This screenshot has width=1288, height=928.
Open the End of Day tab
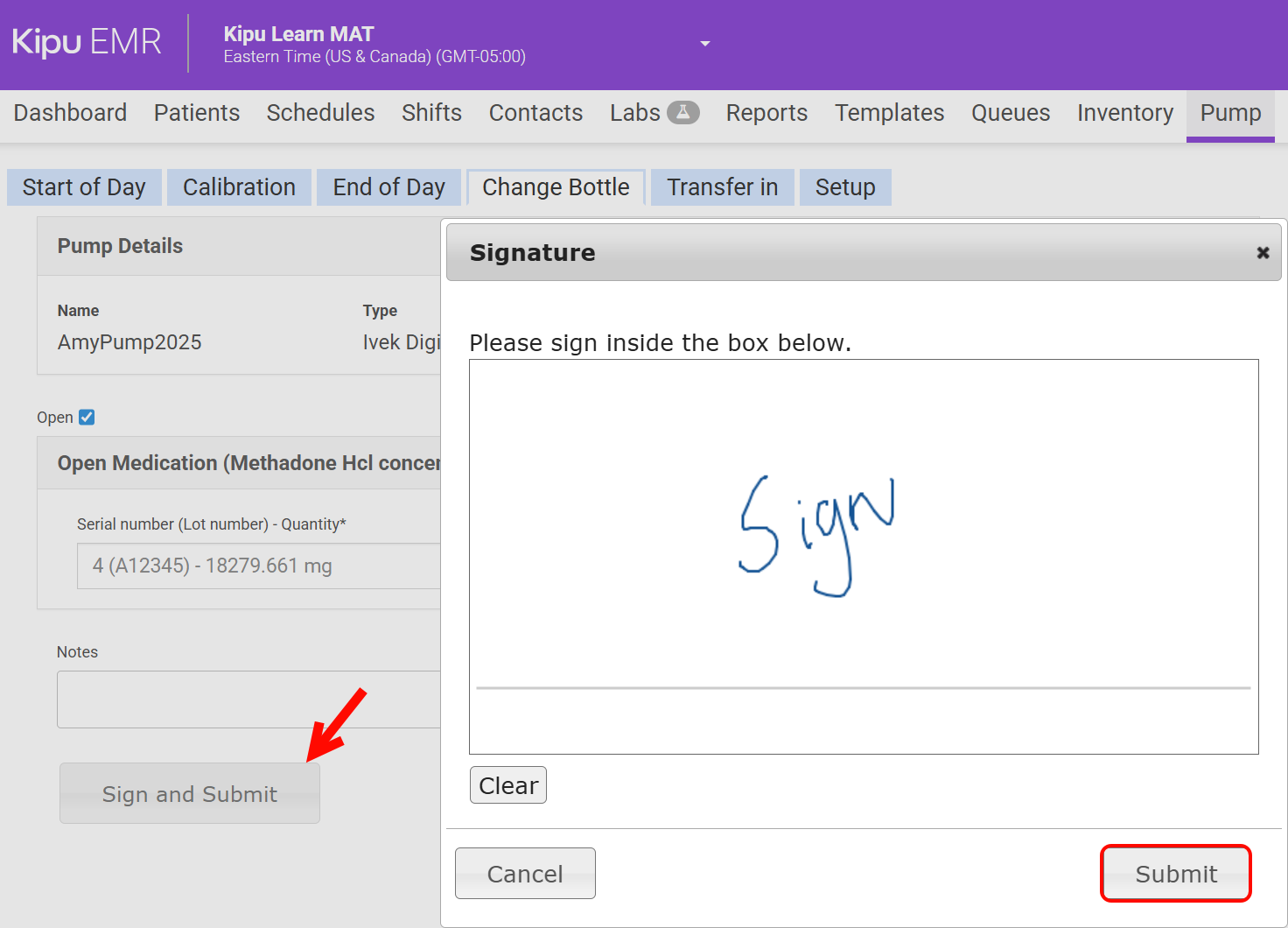(x=388, y=187)
